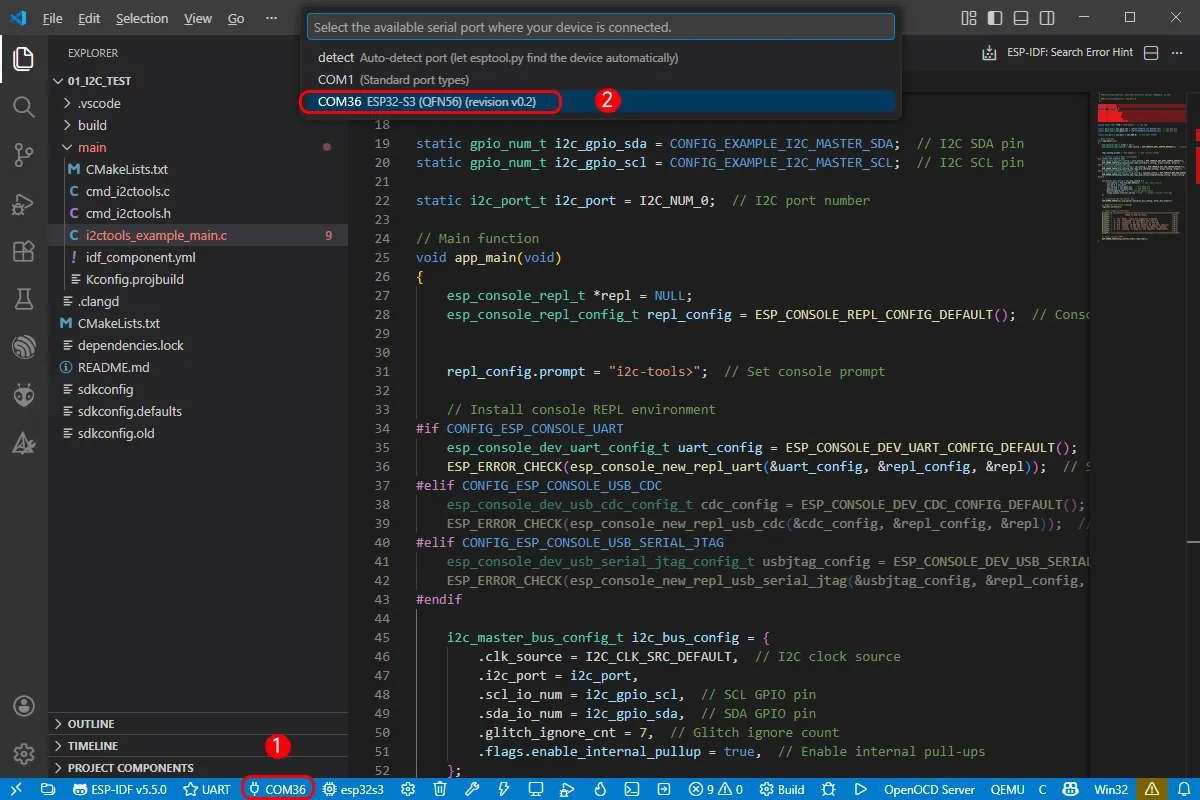This screenshot has width=1200, height=800.
Task: Collapse the main folder
Action: coord(92,147)
